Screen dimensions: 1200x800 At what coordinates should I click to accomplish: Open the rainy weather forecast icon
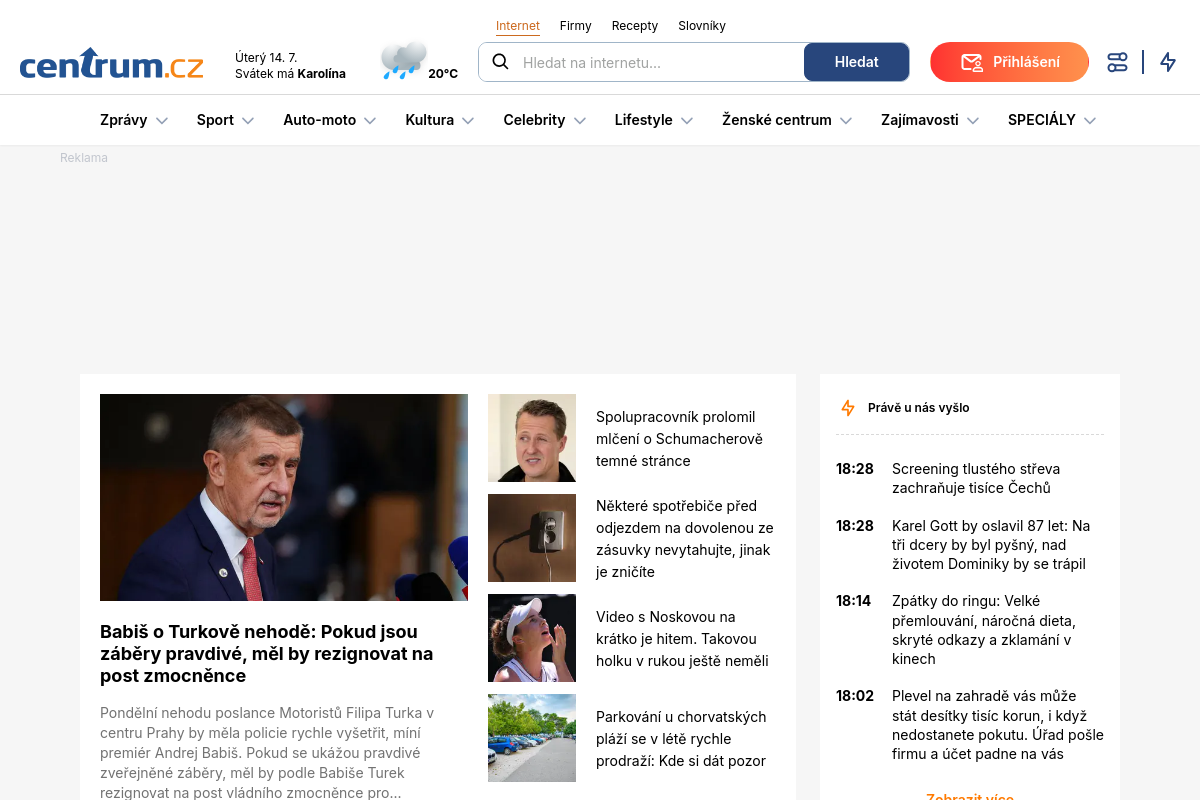coord(403,61)
